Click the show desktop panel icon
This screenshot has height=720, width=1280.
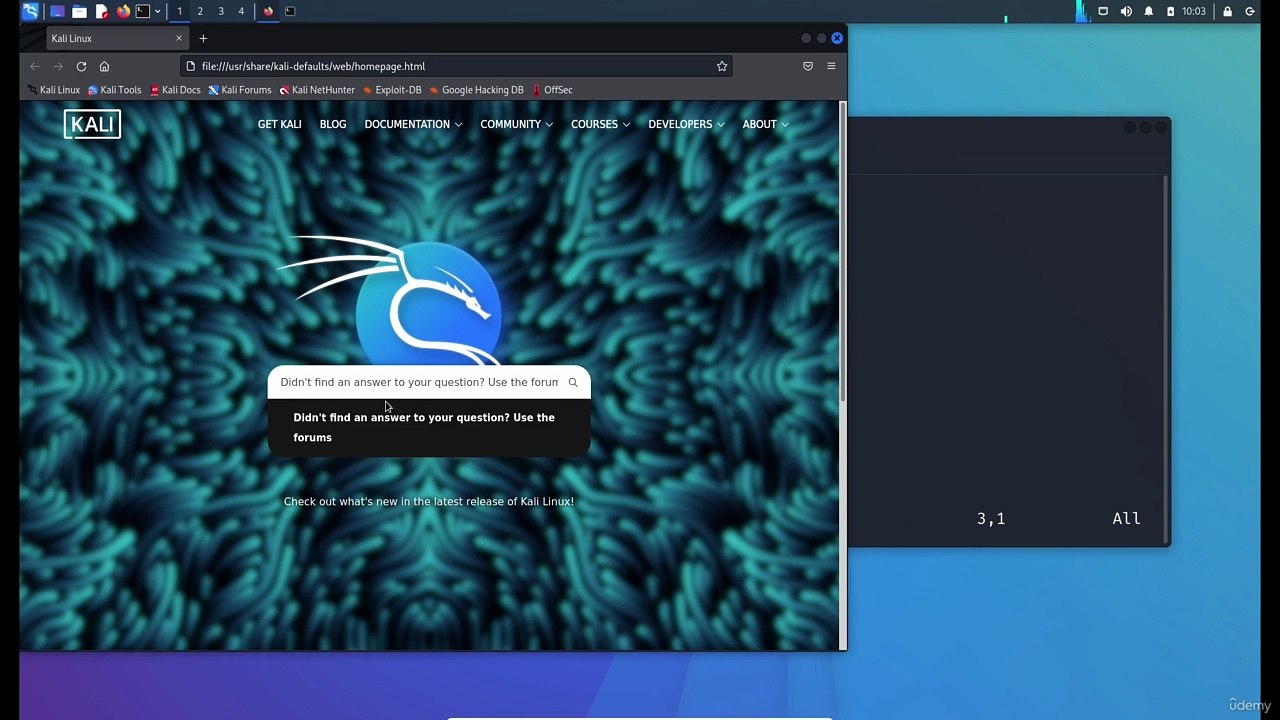click(57, 11)
